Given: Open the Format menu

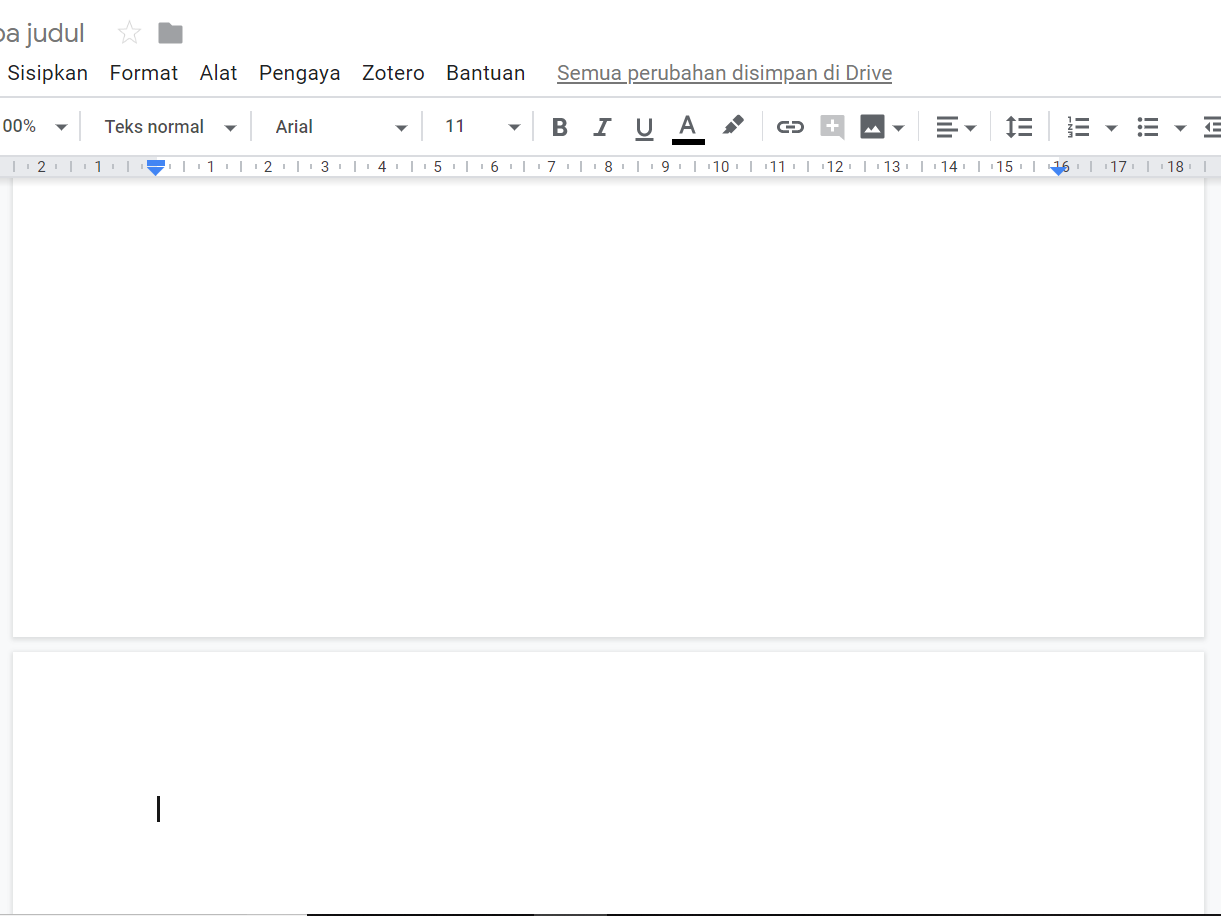Looking at the screenshot, I should point(144,73).
